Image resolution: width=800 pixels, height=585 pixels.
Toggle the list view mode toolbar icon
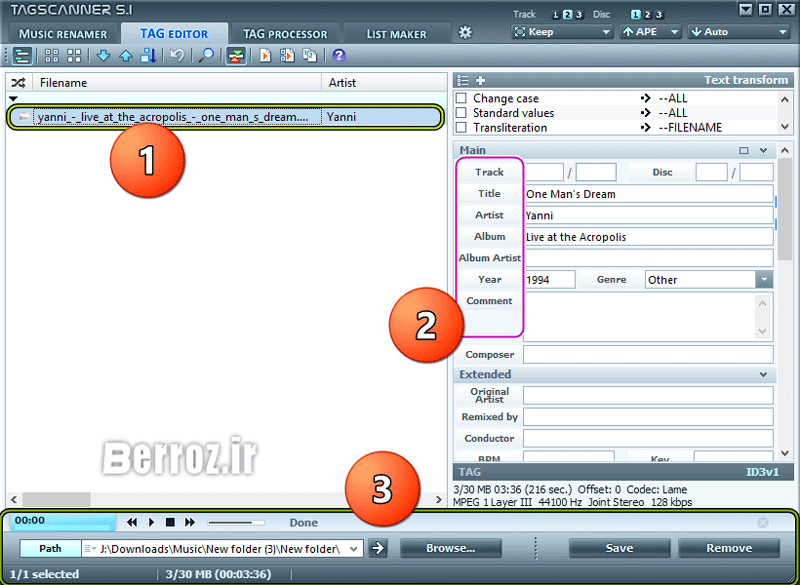point(22,56)
